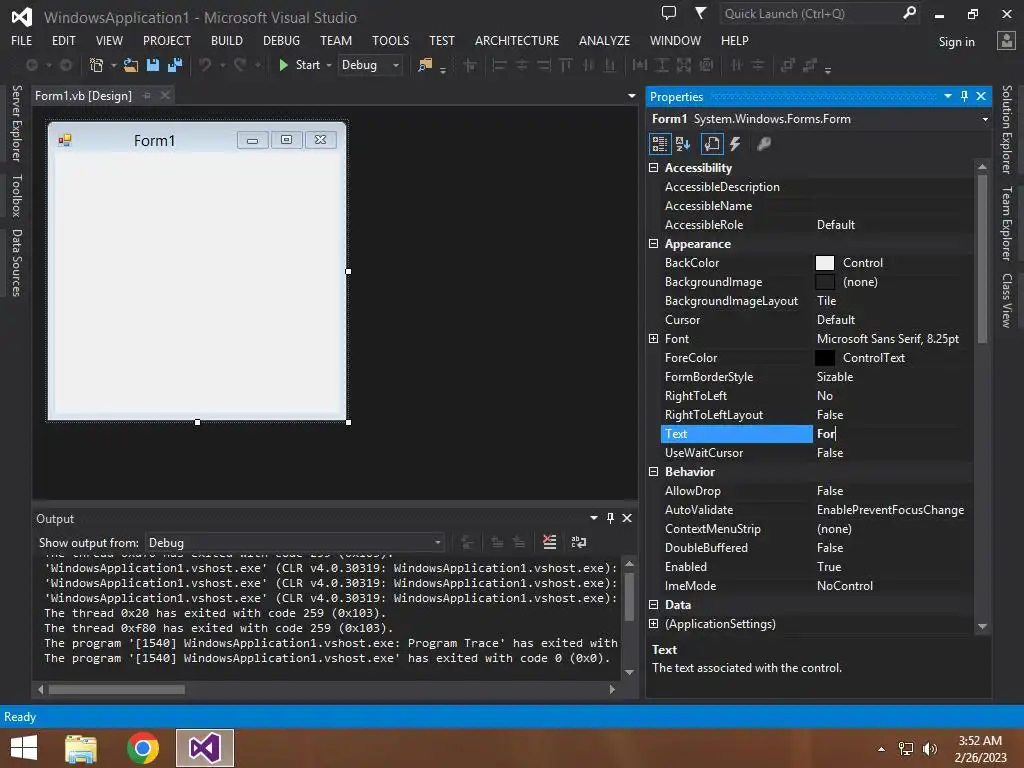Screen dimensions: 1024x768
Task: Select the Form1.vb [Design] tab
Action: [83, 96]
